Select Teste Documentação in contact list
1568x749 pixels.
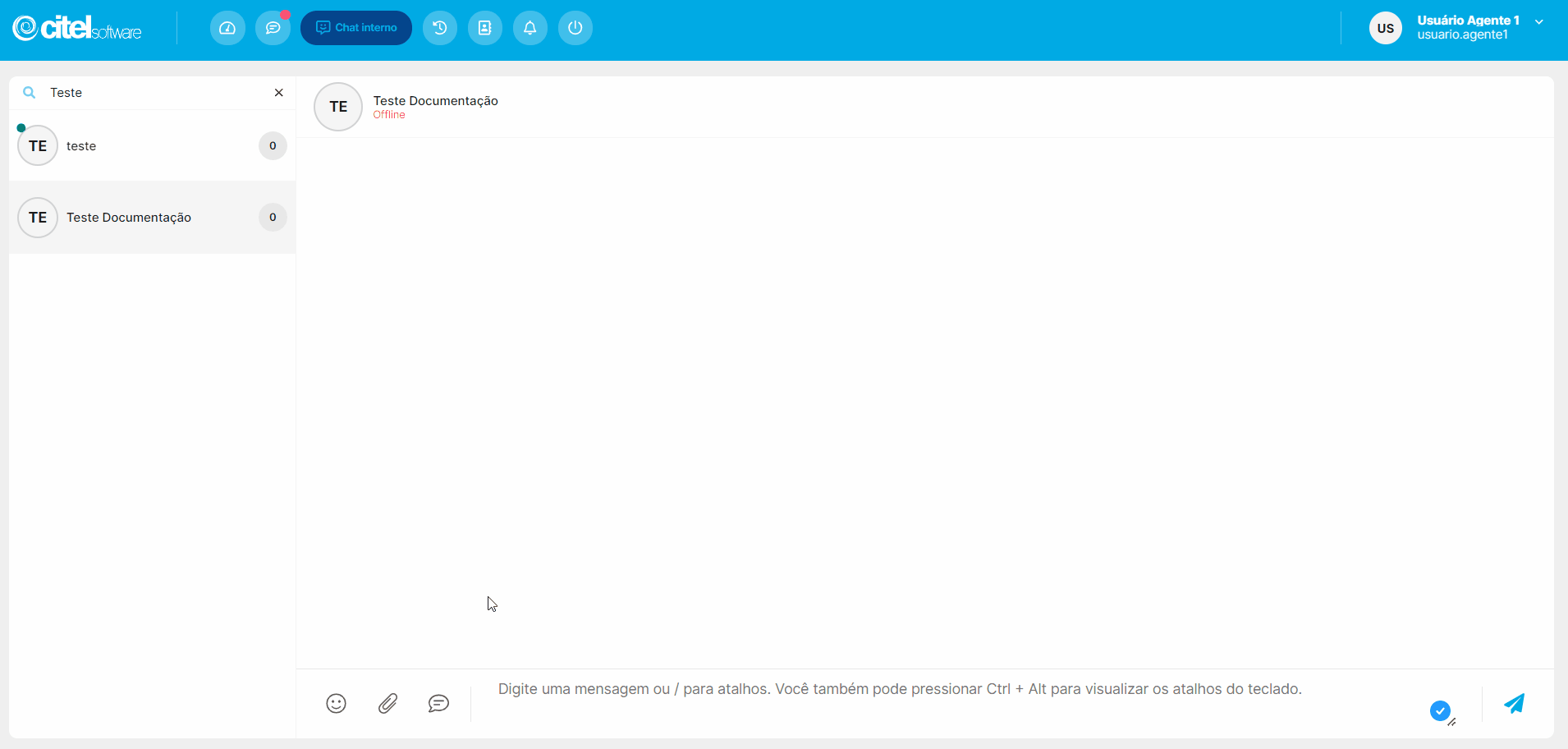coord(153,218)
